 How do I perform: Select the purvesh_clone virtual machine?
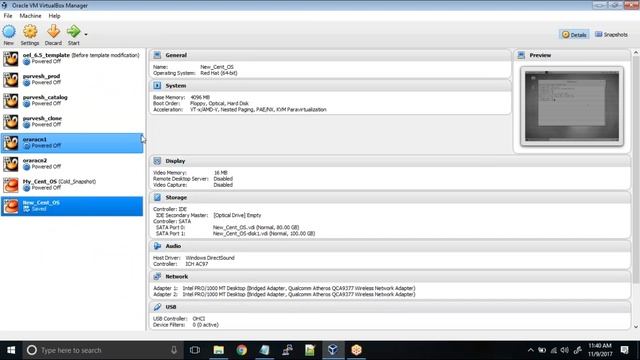tap(72, 122)
